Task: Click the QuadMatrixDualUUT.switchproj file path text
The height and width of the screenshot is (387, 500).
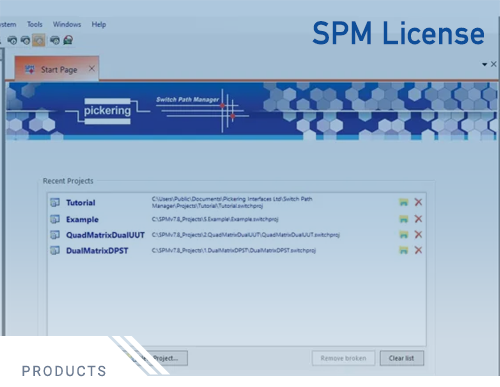Action: (246, 235)
